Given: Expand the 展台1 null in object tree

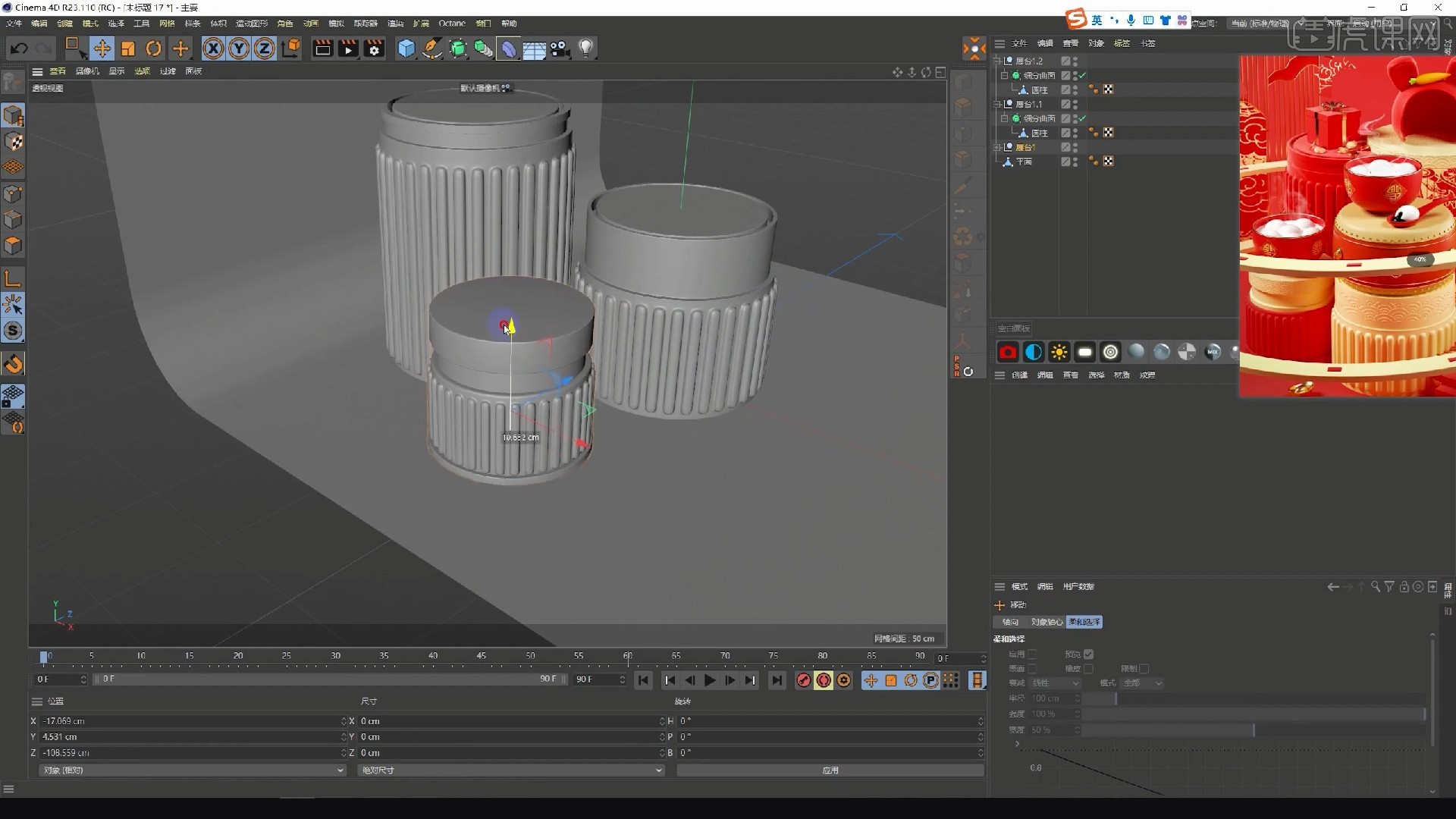Looking at the screenshot, I should tap(998, 147).
